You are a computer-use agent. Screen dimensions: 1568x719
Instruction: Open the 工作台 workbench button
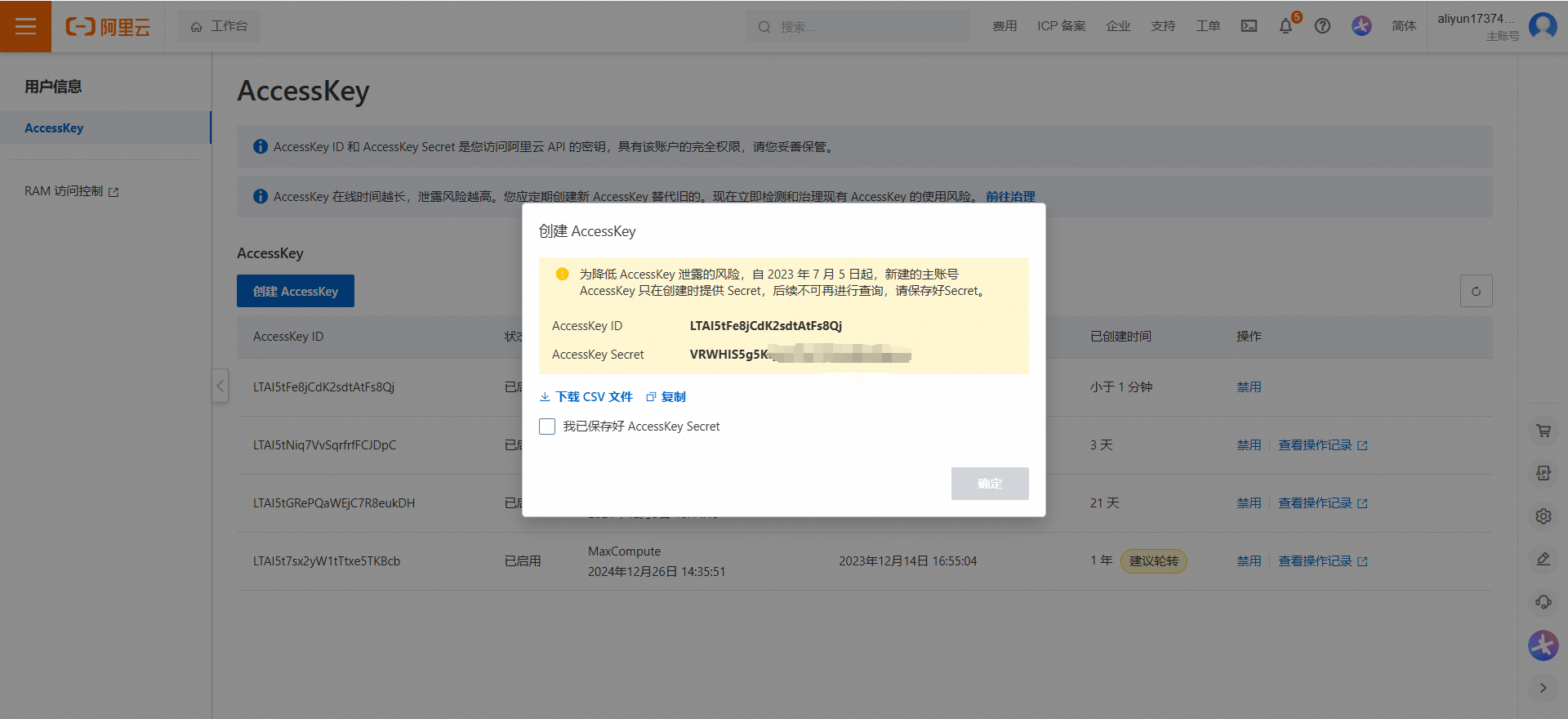(219, 26)
